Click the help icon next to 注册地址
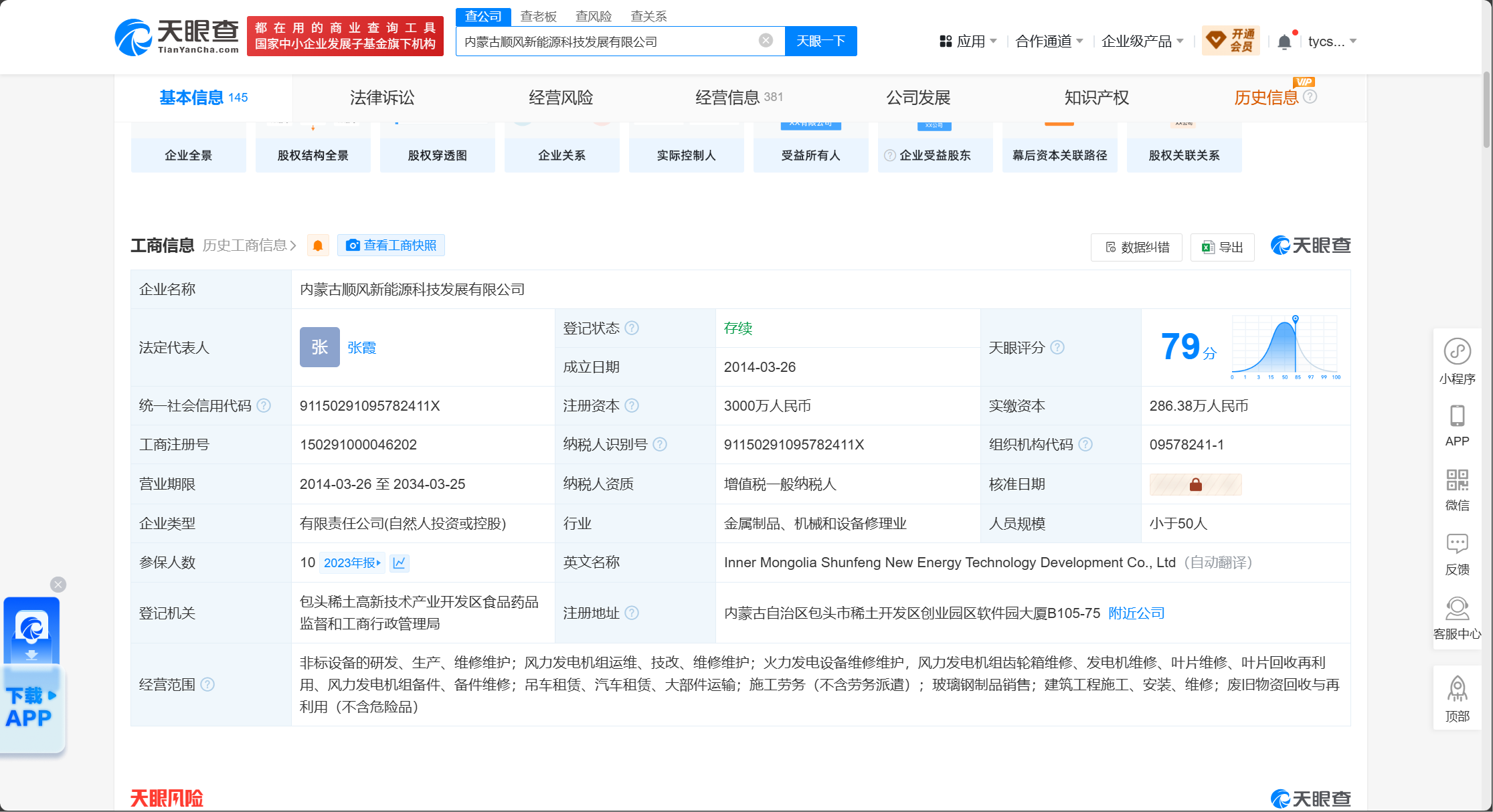1493x812 pixels. [632, 613]
